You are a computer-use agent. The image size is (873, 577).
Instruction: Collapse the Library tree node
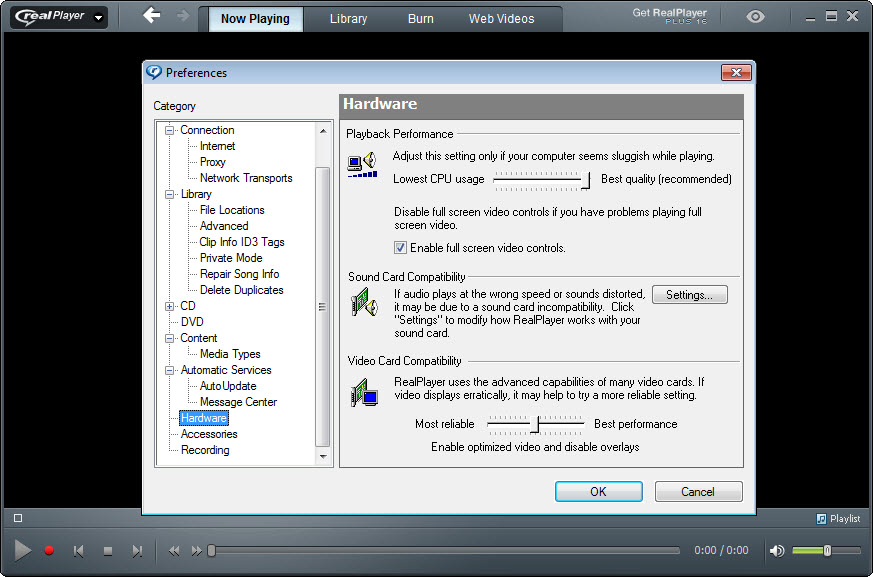click(x=169, y=195)
